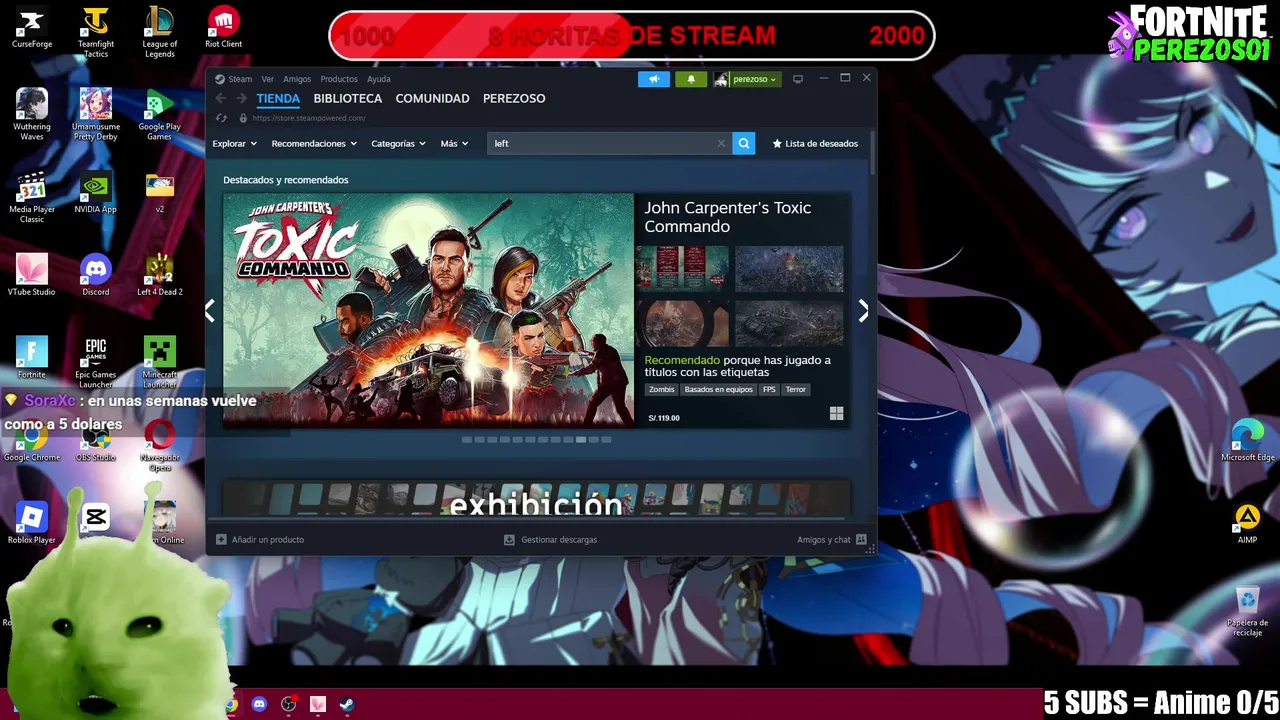Viewport: 1280px width, 720px height.
Task: Click the Basados en equipos tag
Action: [x=718, y=390]
